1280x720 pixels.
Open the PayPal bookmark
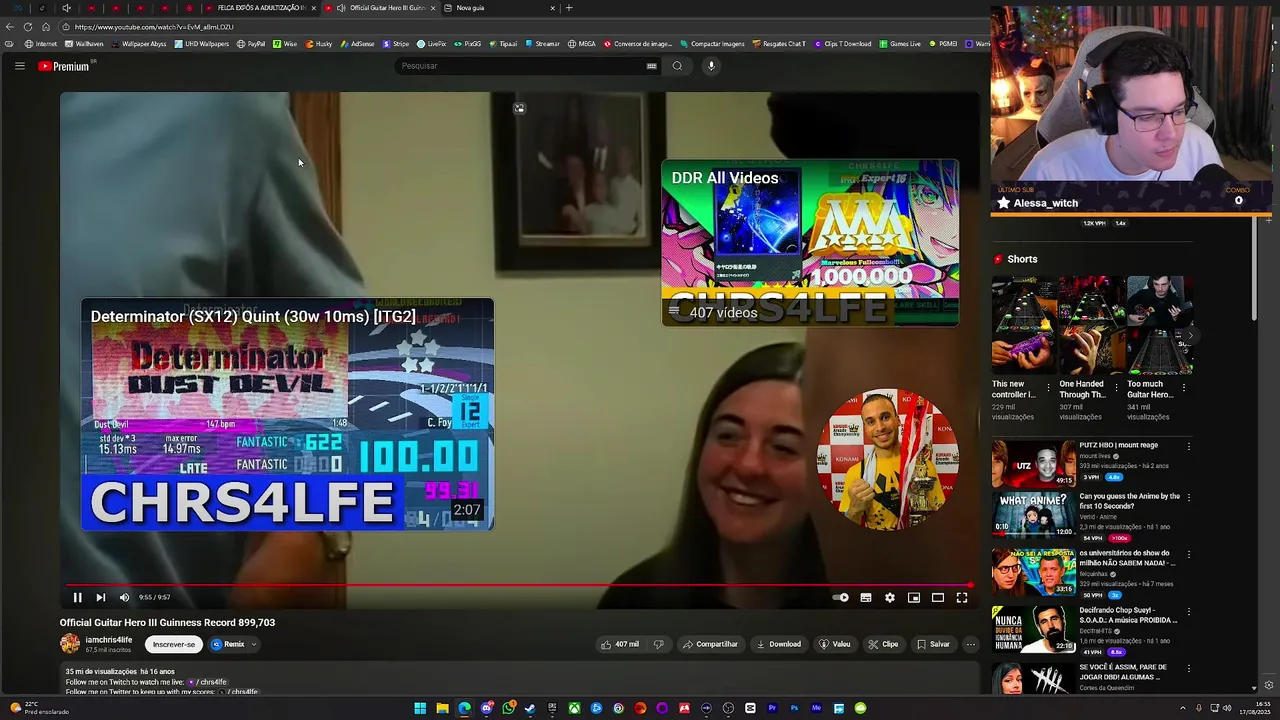pyautogui.click(x=251, y=44)
